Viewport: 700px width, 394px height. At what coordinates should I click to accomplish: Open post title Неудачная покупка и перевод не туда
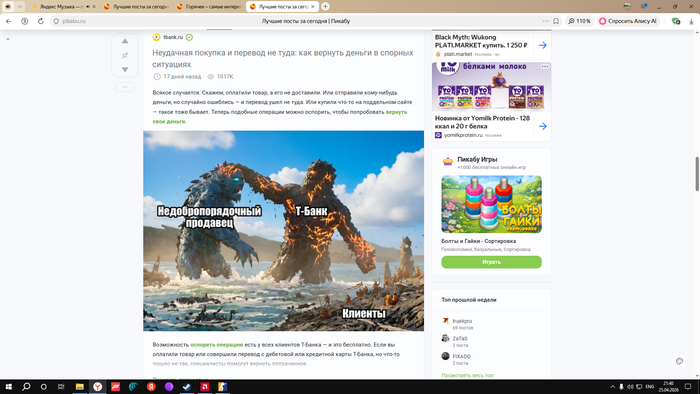283,58
